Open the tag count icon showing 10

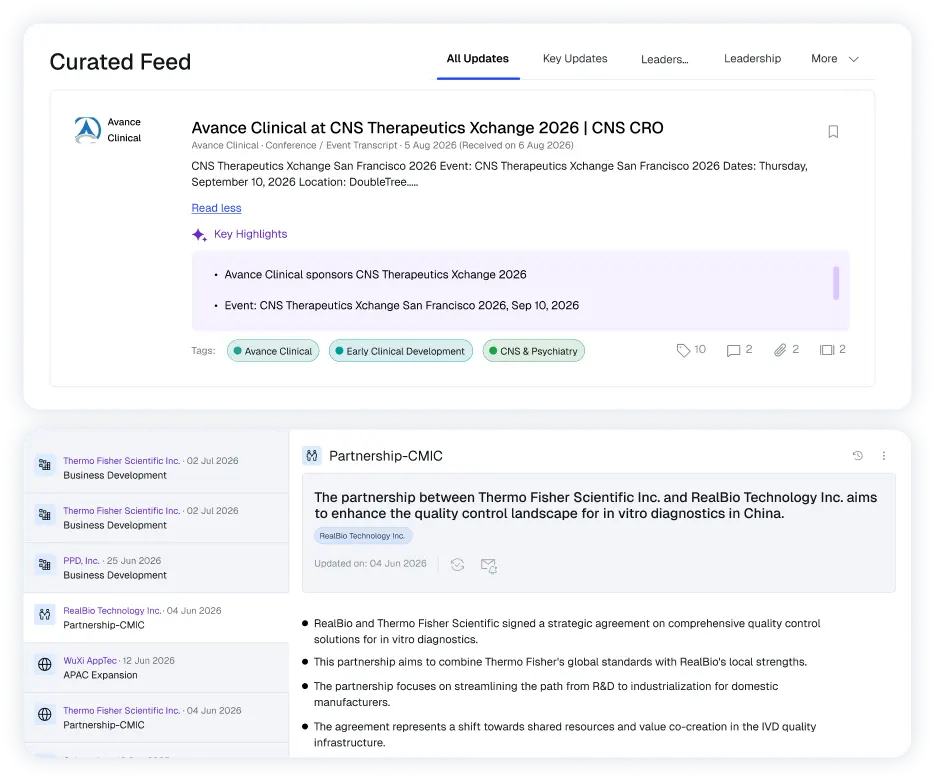coord(683,350)
